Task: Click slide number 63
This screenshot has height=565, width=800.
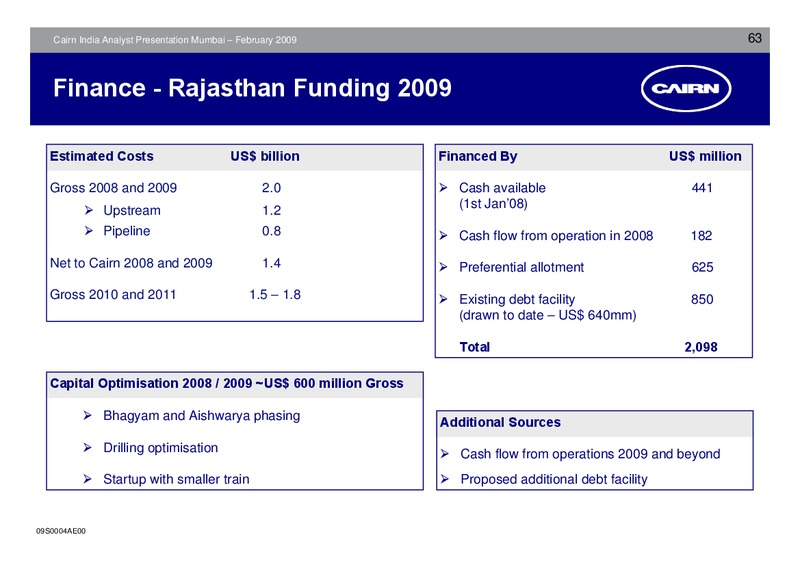Action: [755, 38]
